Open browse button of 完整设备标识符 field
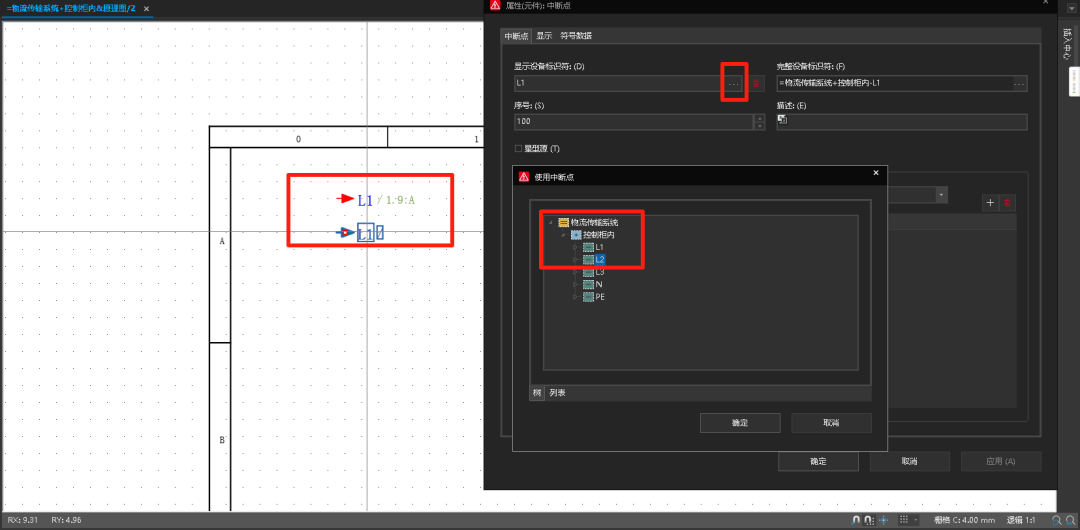1080x530 pixels. point(1019,83)
